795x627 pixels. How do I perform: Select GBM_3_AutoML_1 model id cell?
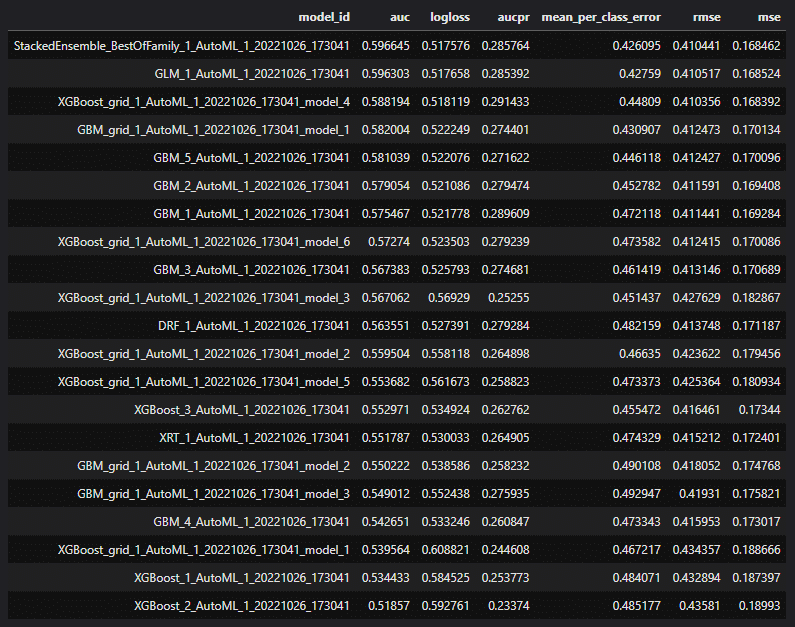click(251, 270)
